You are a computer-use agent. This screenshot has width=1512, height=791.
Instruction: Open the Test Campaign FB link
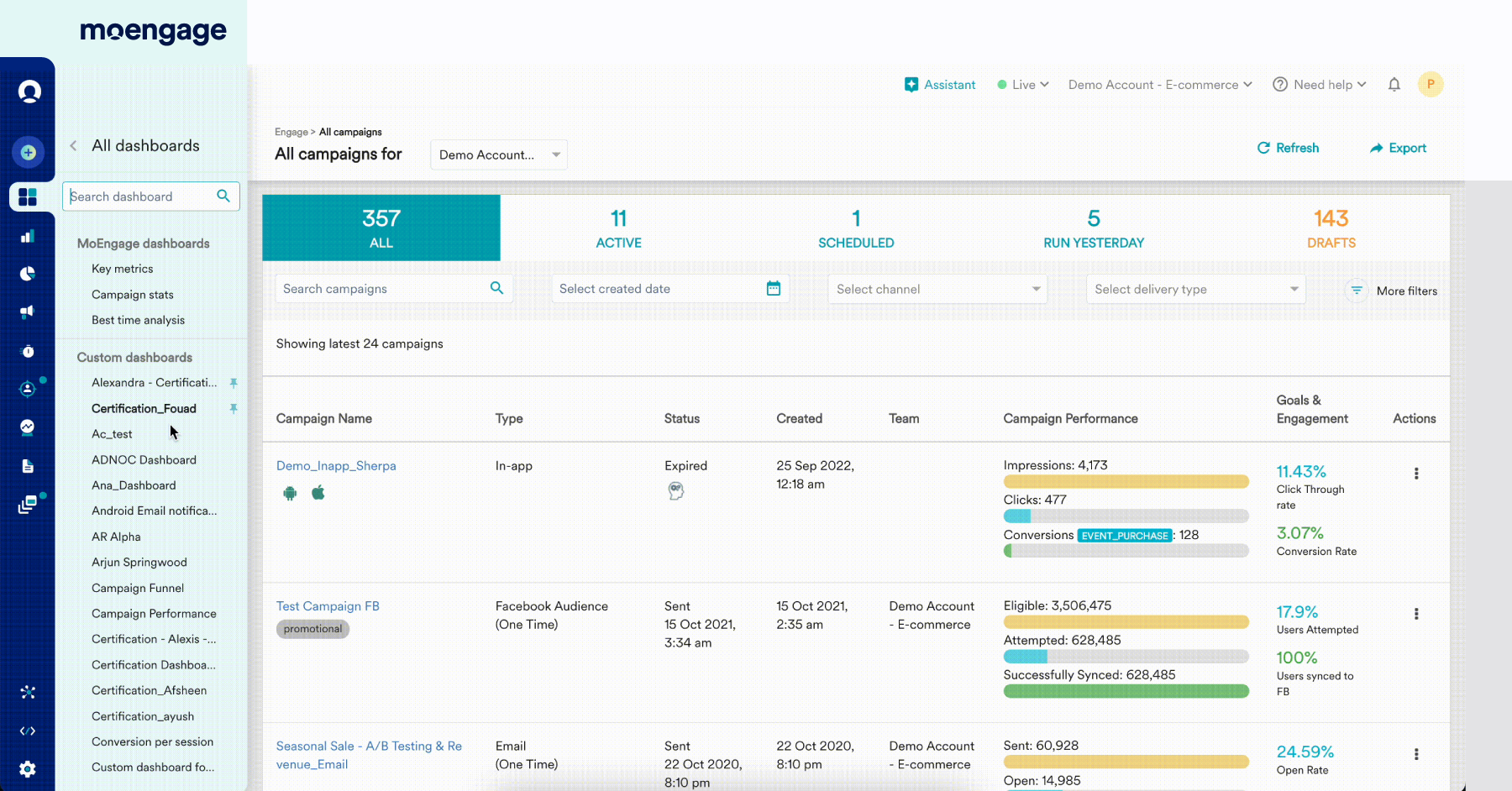(328, 605)
